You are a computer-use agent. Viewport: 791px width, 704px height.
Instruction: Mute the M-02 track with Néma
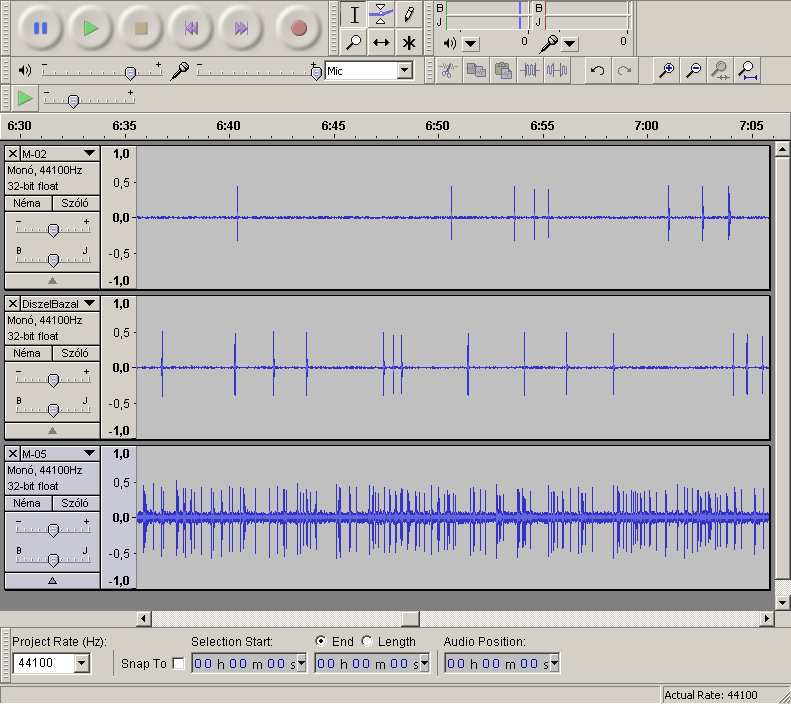coord(27,203)
